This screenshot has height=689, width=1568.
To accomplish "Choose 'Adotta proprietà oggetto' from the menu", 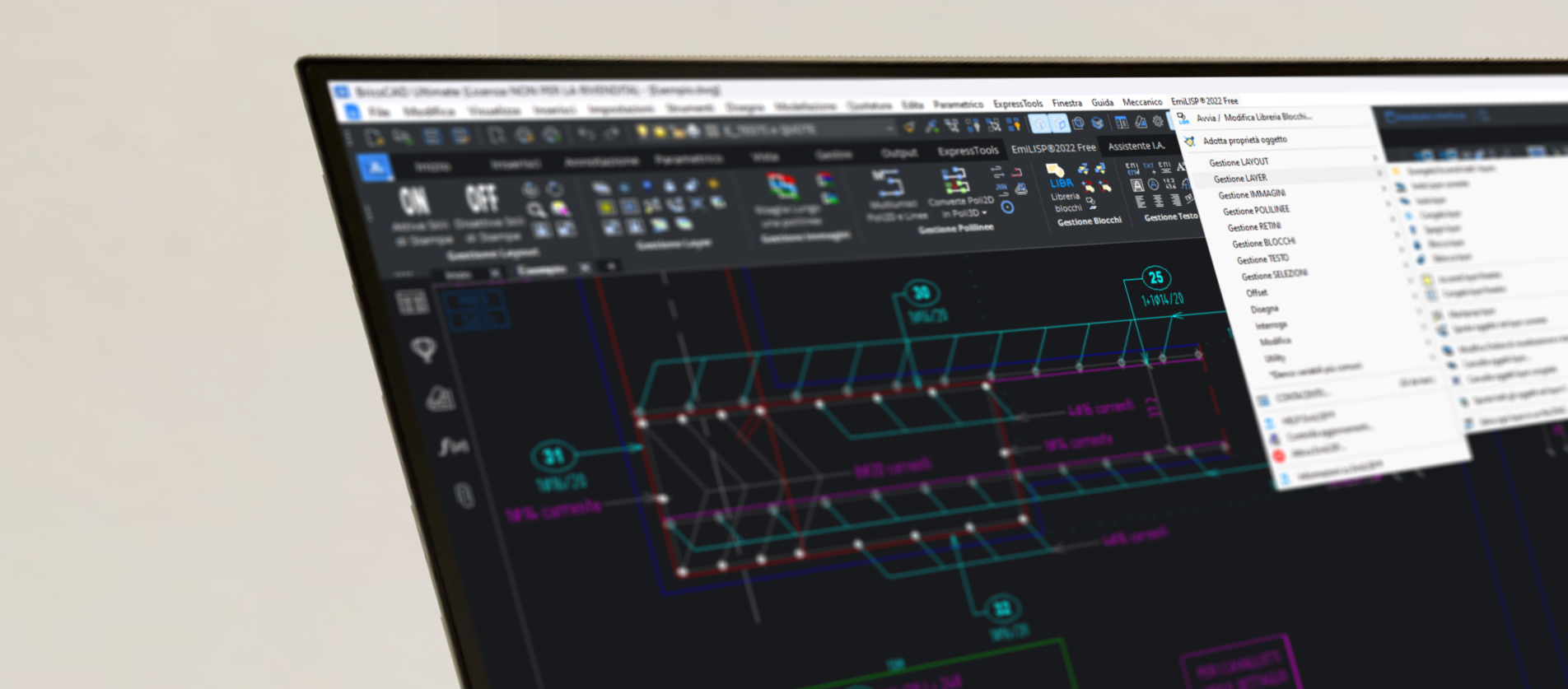I will tap(1244, 140).
